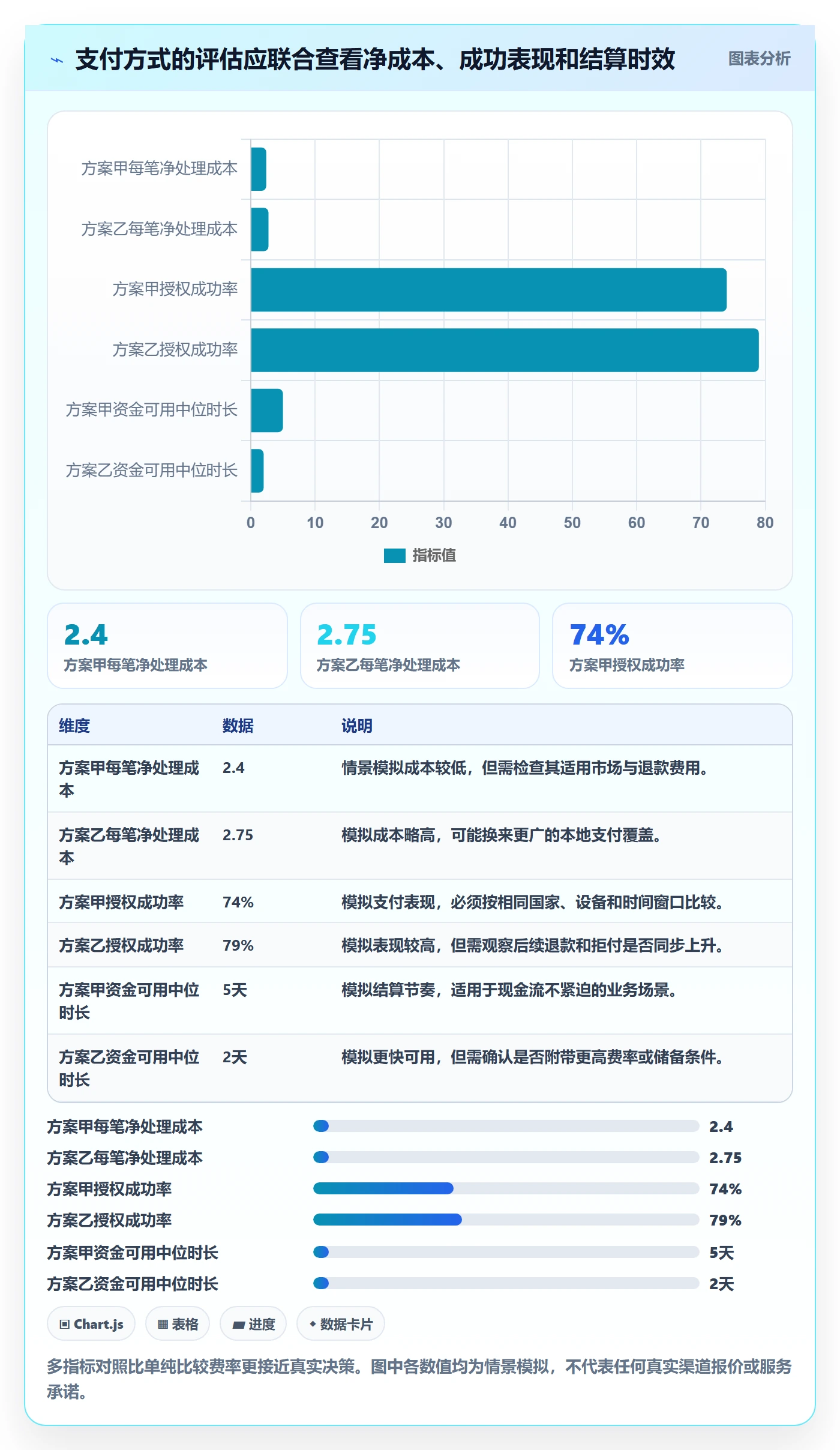This screenshot has width=840, height=1450.
Task: Click the progress bar valued 5天
Action: coord(506,1252)
